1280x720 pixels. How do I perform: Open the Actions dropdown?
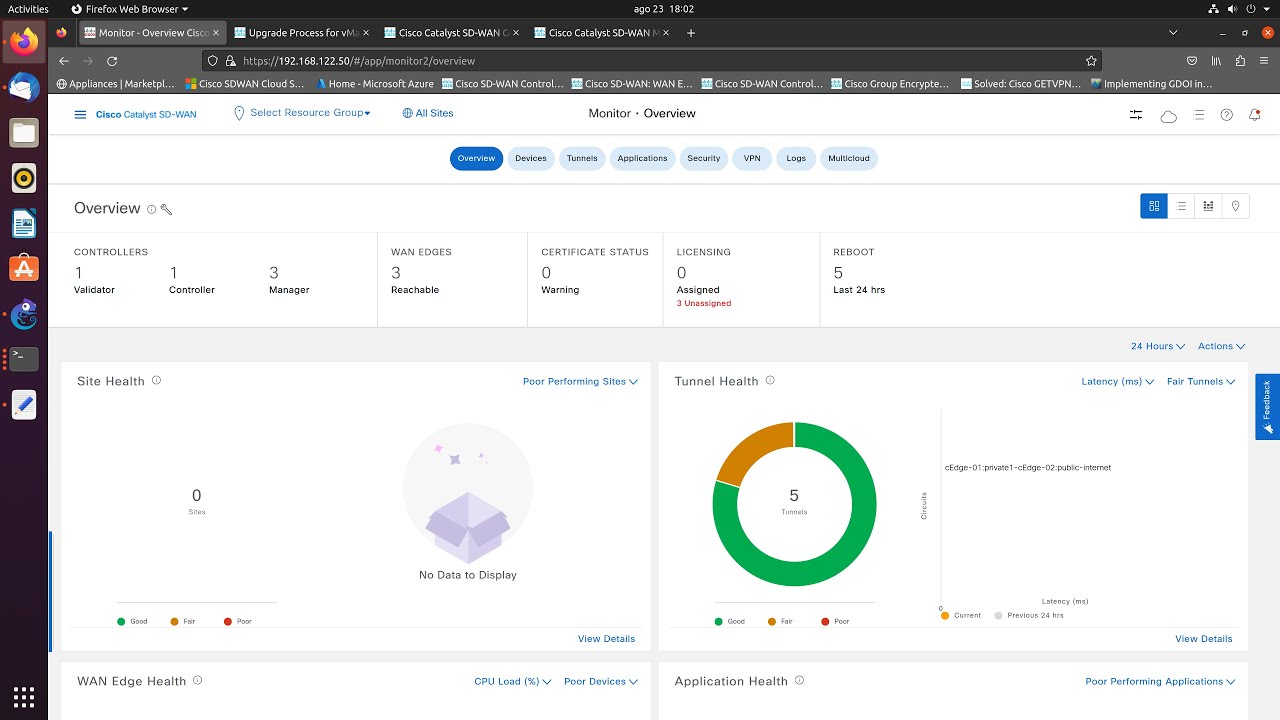click(x=1222, y=346)
